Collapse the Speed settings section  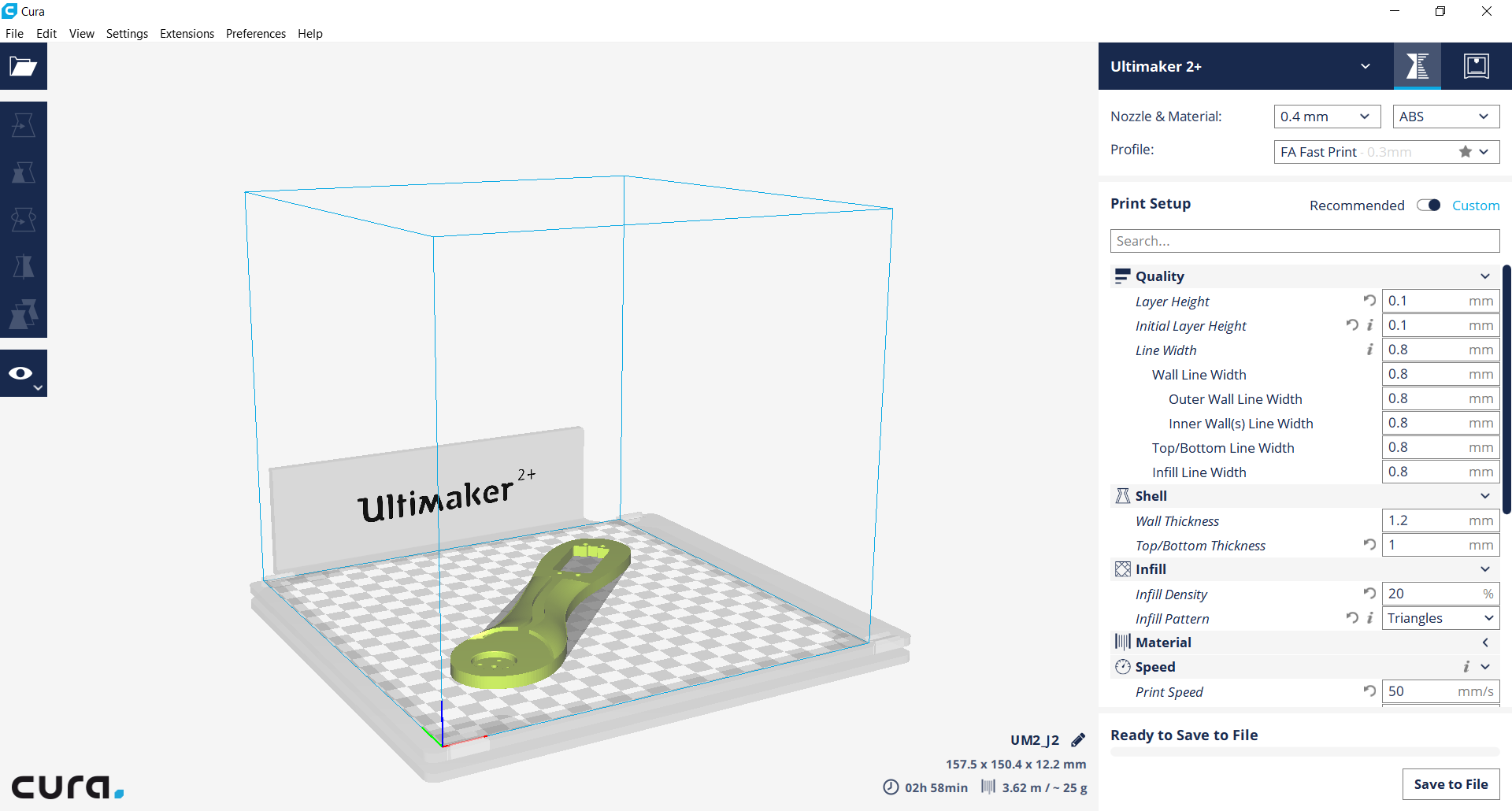1484,667
